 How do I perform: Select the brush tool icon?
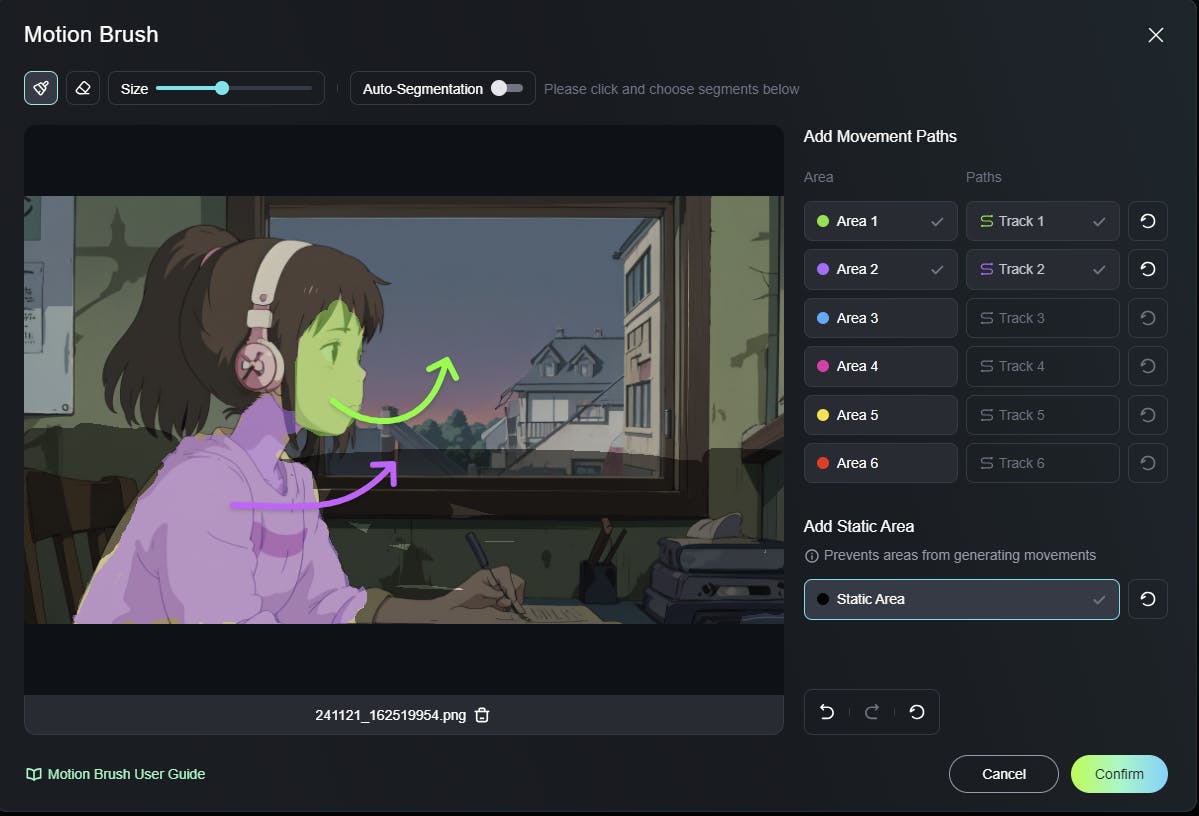pos(41,88)
